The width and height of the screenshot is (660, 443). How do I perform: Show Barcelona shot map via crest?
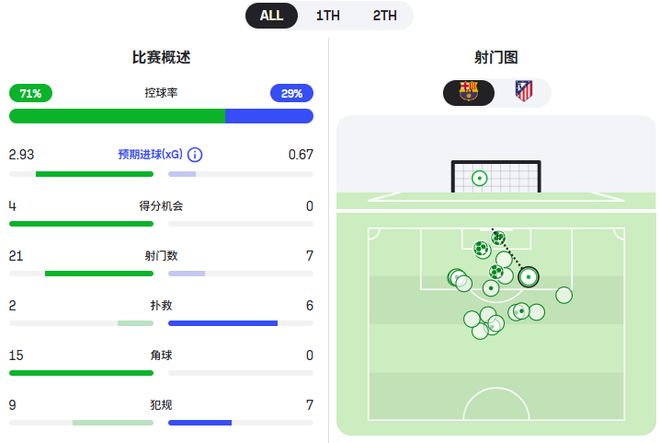tap(468, 92)
